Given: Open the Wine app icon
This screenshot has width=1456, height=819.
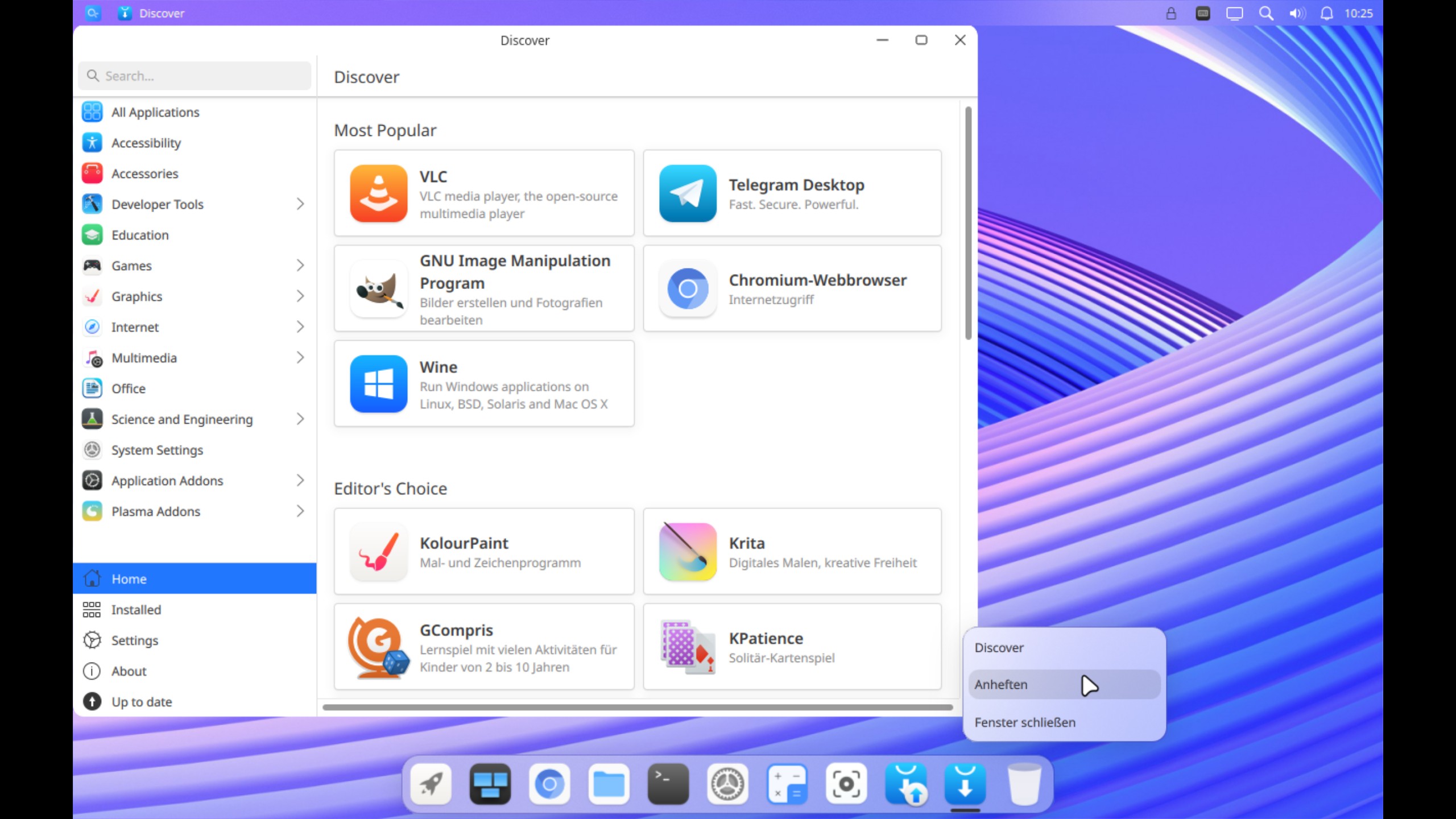Looking at the screenshot, I should pos(379,384).
